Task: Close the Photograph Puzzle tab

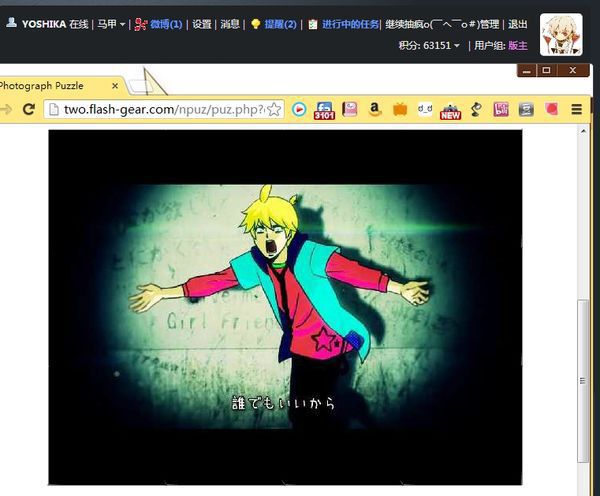Action: [115, 86]
